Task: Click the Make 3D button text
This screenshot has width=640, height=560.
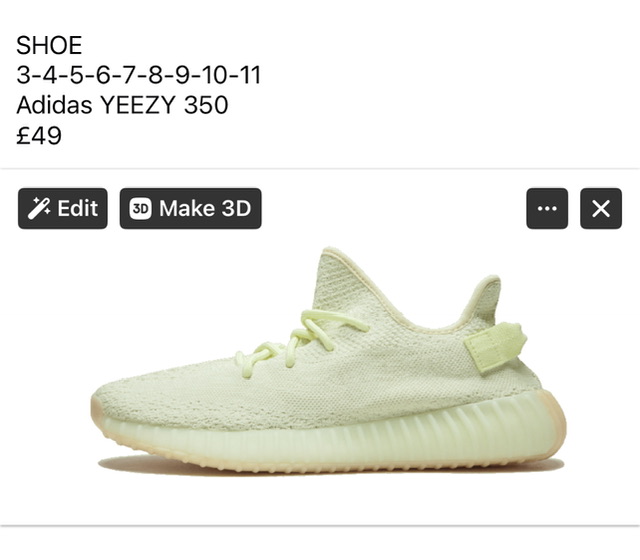Action: [205, 208]
